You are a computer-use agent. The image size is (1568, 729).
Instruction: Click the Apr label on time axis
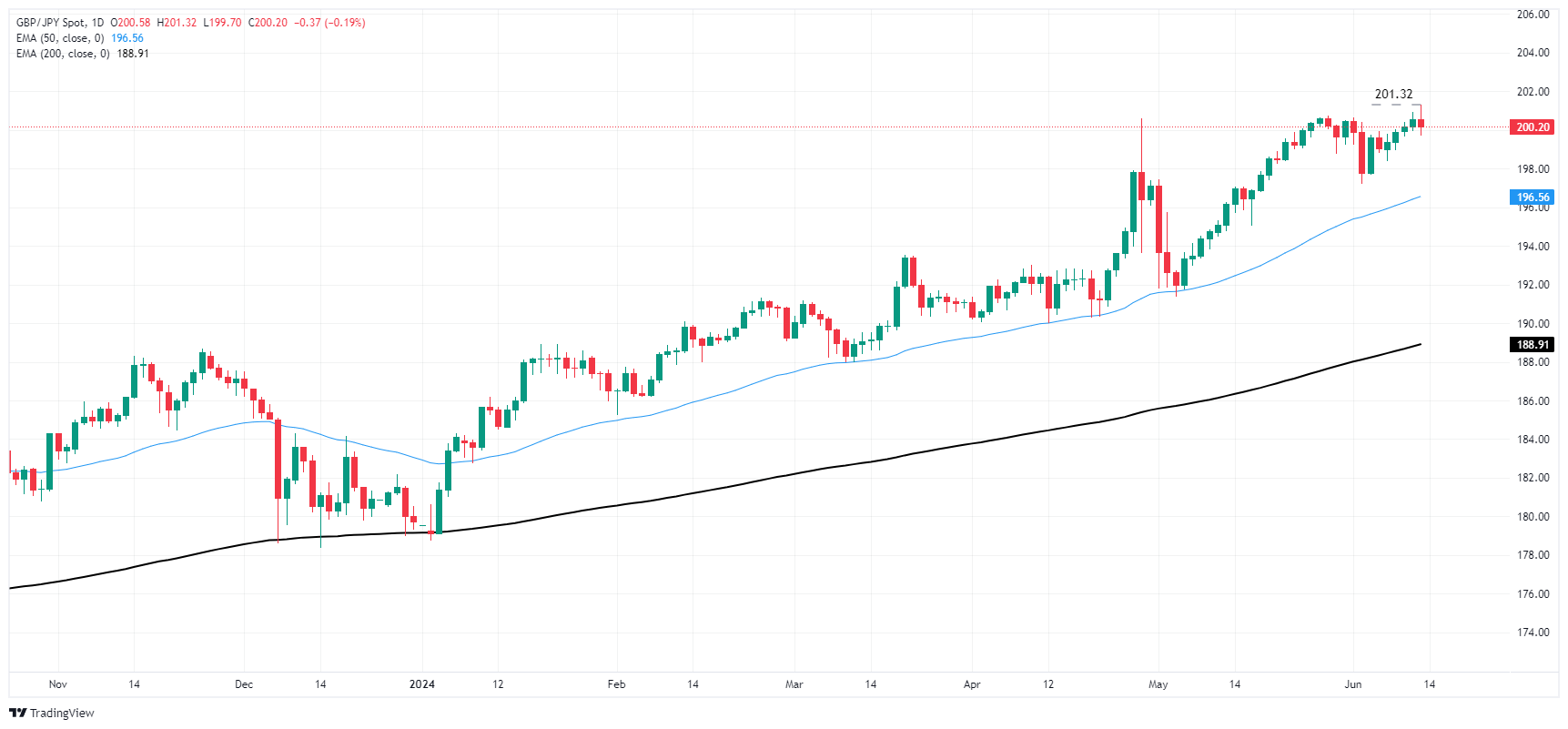972,684
